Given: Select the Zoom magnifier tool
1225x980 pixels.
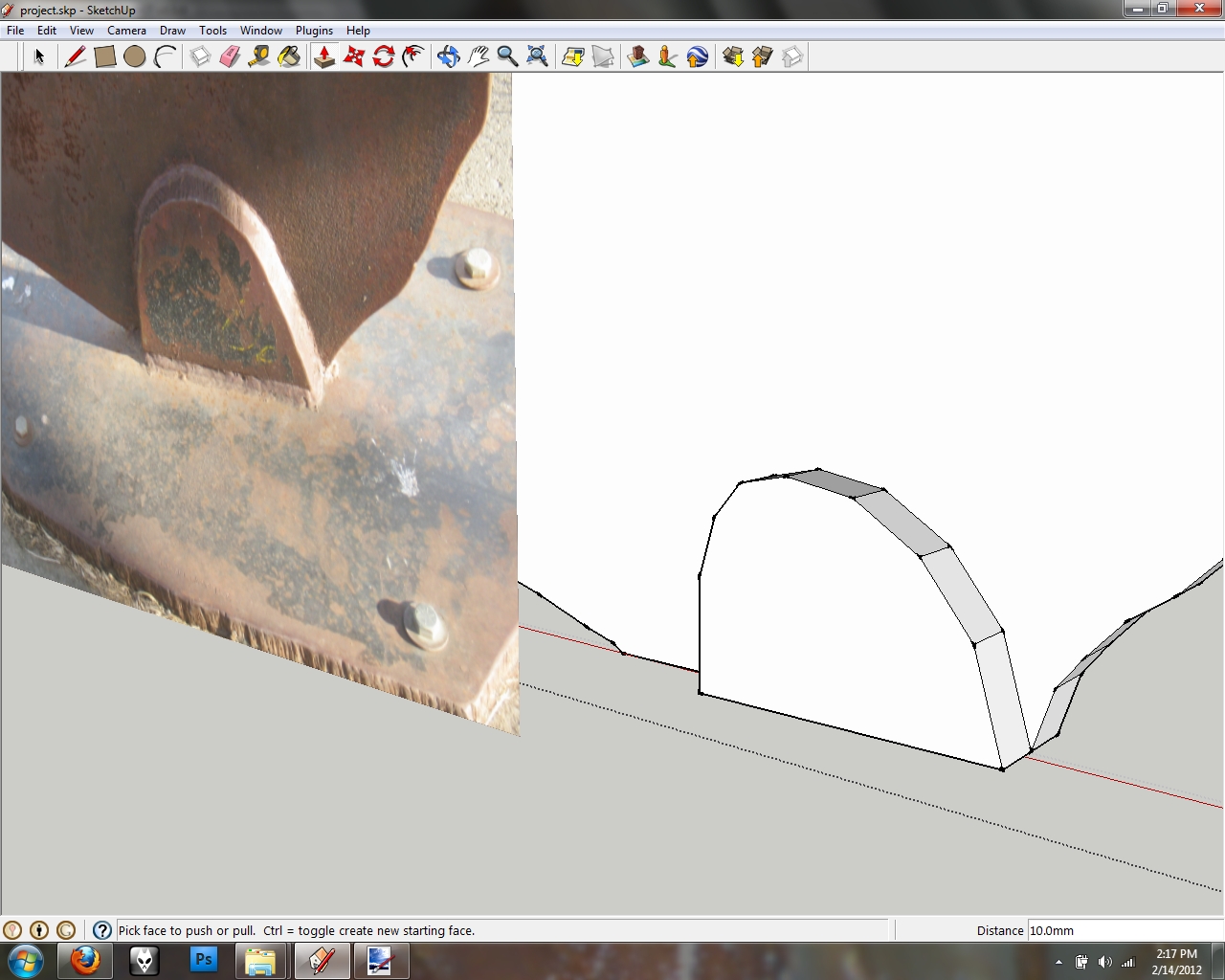Looking at the screenshot, I should pyautogui.click(x=507, y=56).
